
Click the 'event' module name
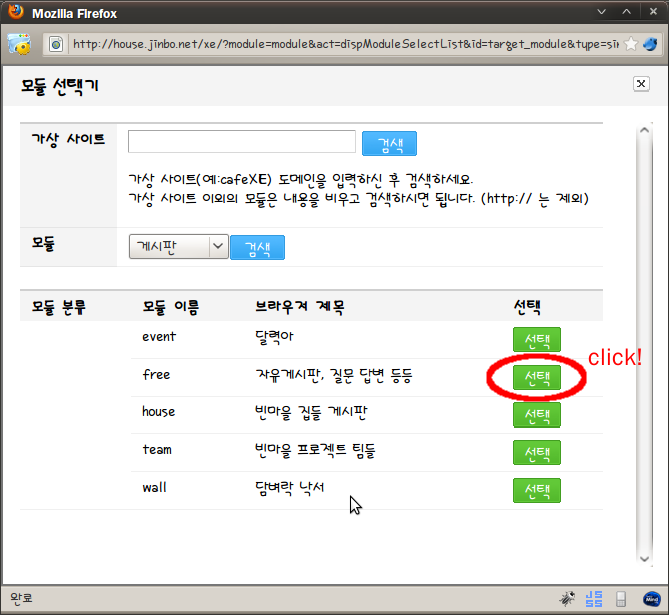click(159, 337)
